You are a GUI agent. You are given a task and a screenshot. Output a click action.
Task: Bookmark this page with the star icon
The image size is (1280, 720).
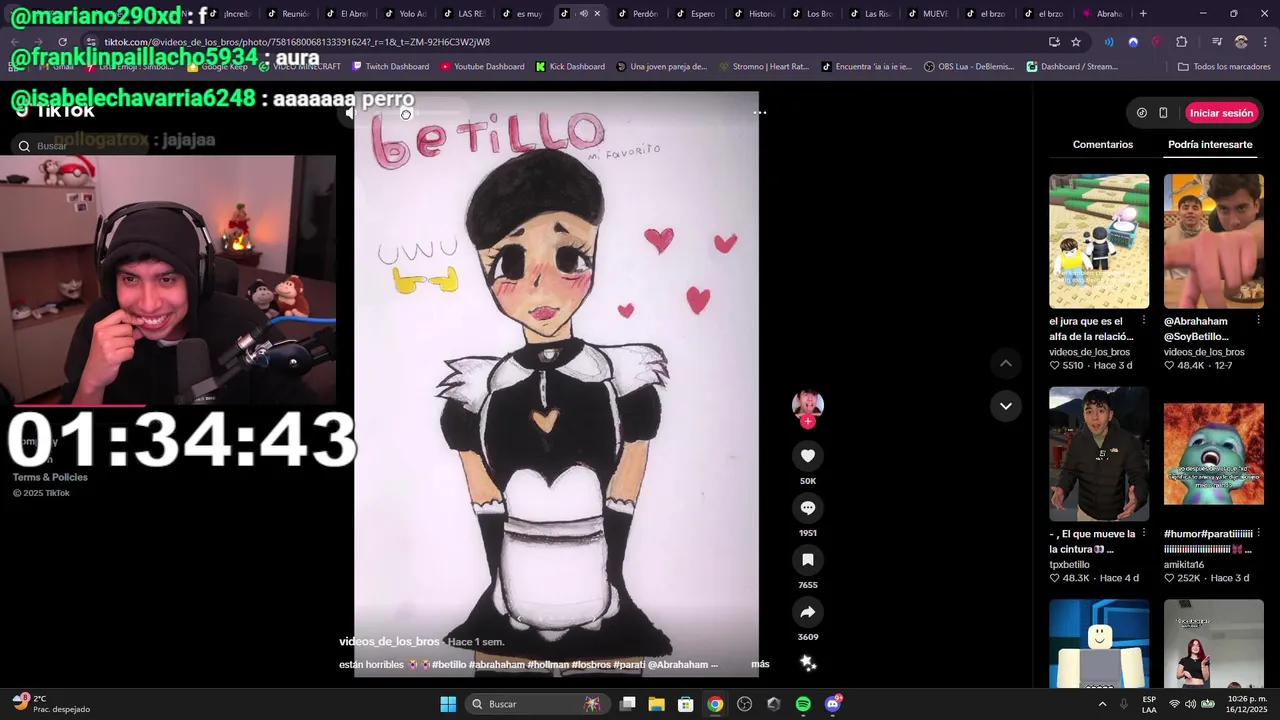click(1076, 42)
